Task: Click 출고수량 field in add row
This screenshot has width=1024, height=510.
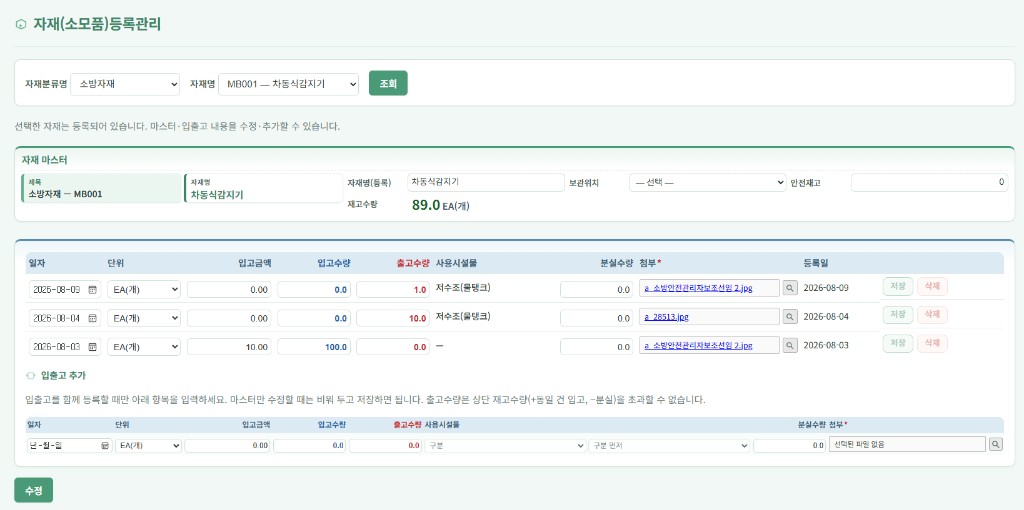Action: (386, 445)
